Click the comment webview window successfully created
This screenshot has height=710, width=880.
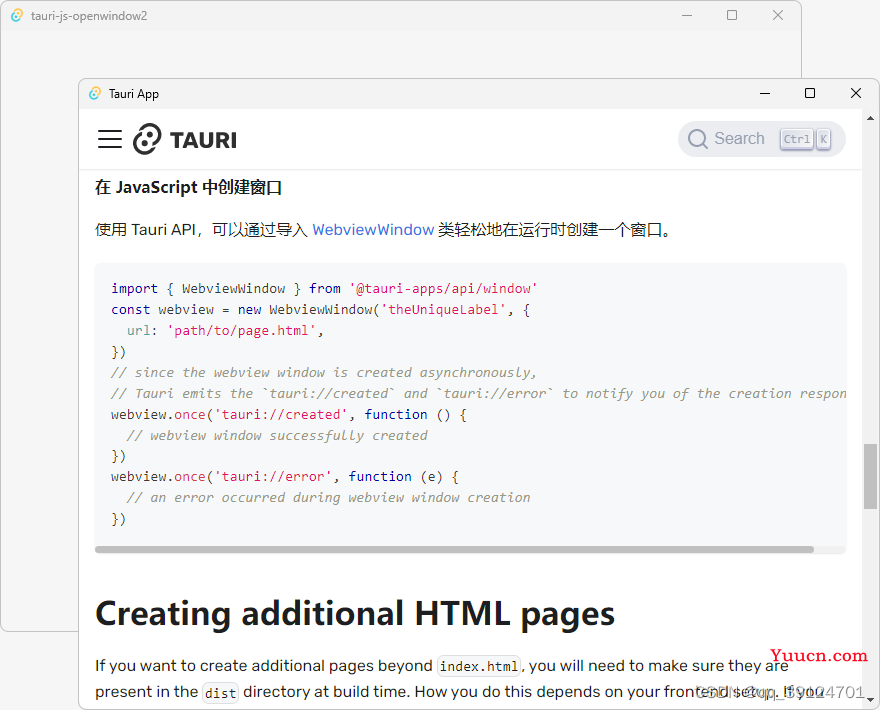point(277,436)
